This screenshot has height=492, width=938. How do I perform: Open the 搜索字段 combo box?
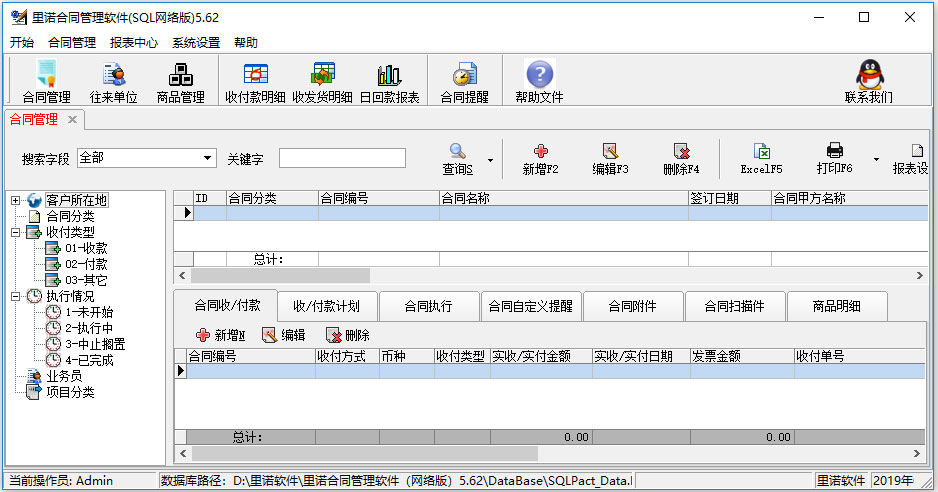[x=147, y=158]
